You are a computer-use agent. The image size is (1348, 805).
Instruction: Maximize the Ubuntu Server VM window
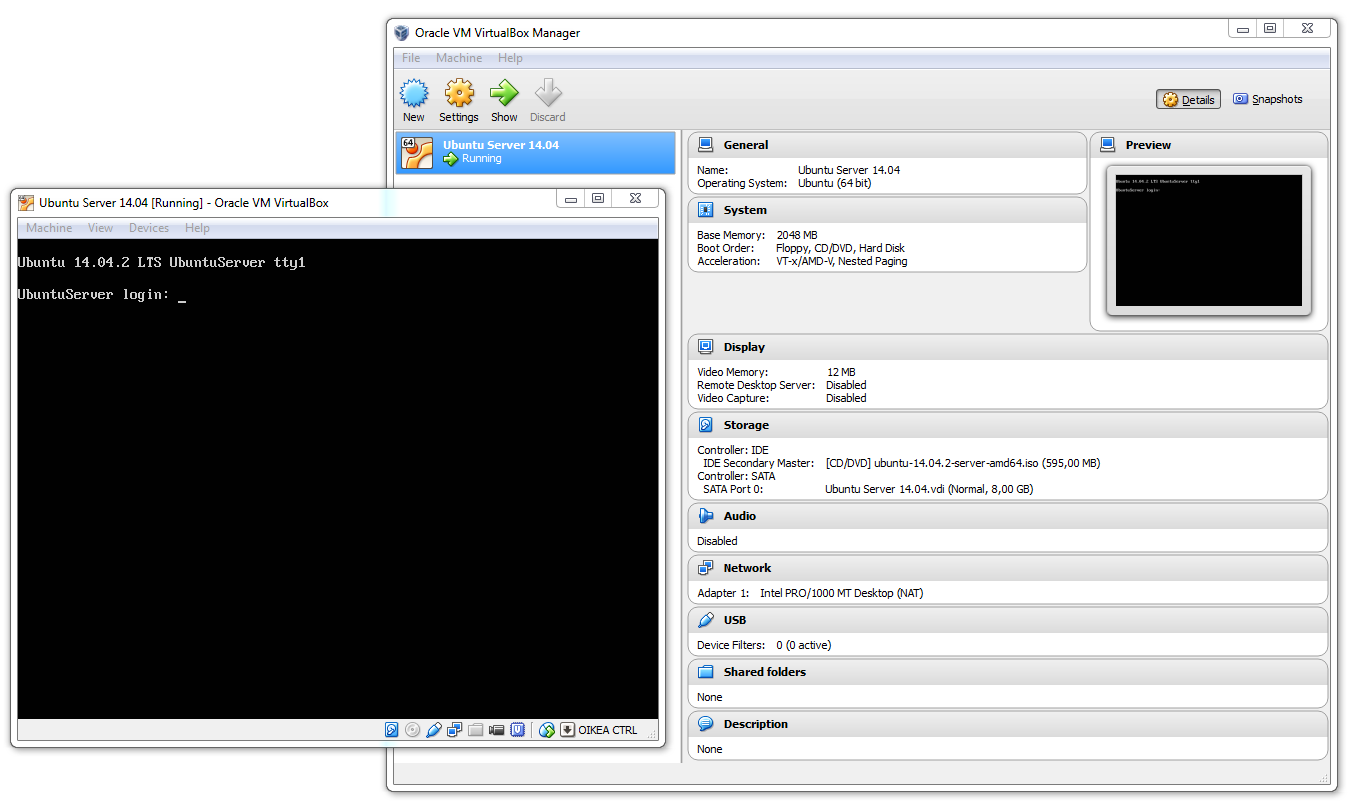coord(598,198)
